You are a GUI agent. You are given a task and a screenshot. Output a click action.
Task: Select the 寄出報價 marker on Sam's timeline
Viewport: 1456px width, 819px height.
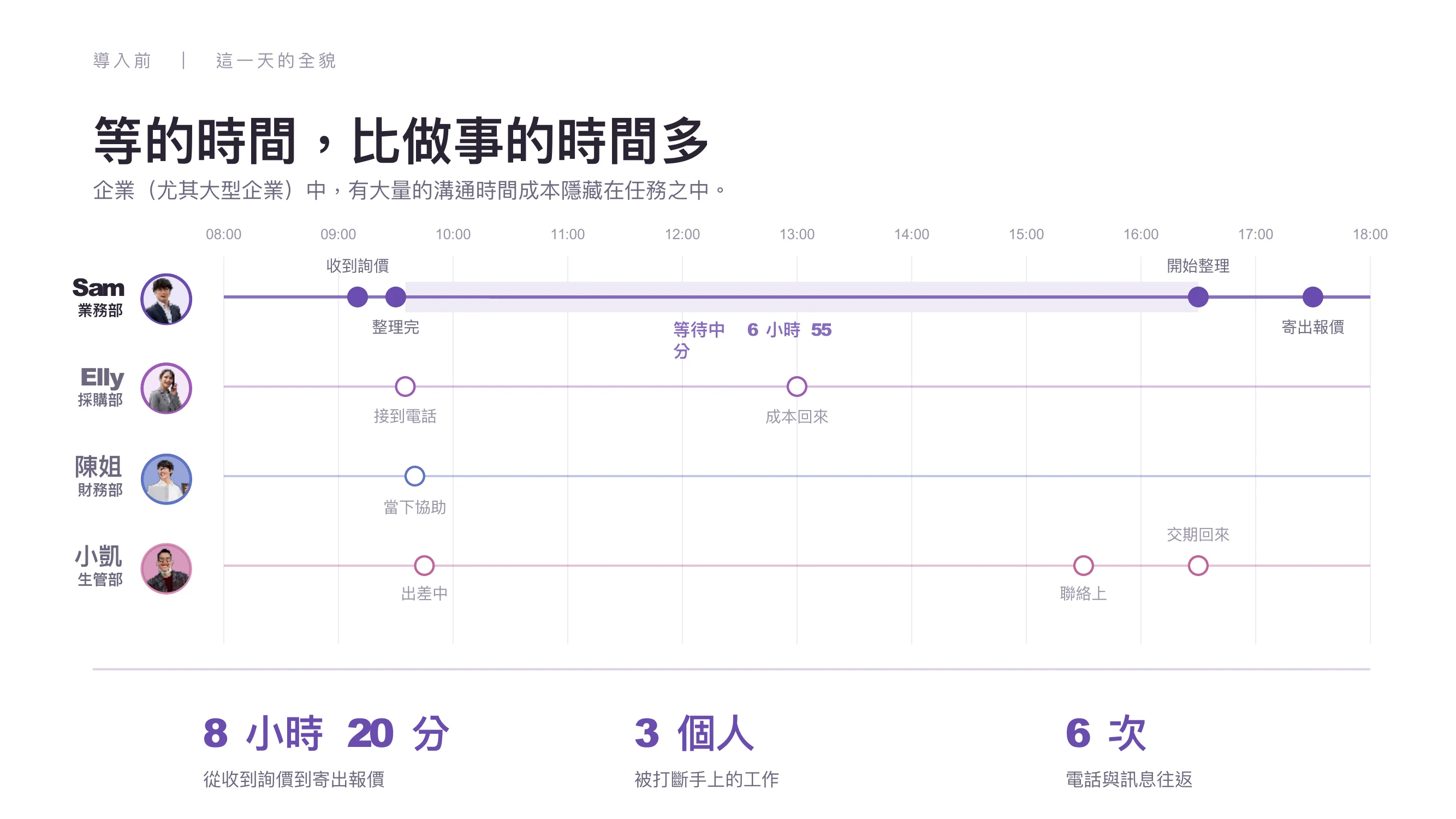1312,296
